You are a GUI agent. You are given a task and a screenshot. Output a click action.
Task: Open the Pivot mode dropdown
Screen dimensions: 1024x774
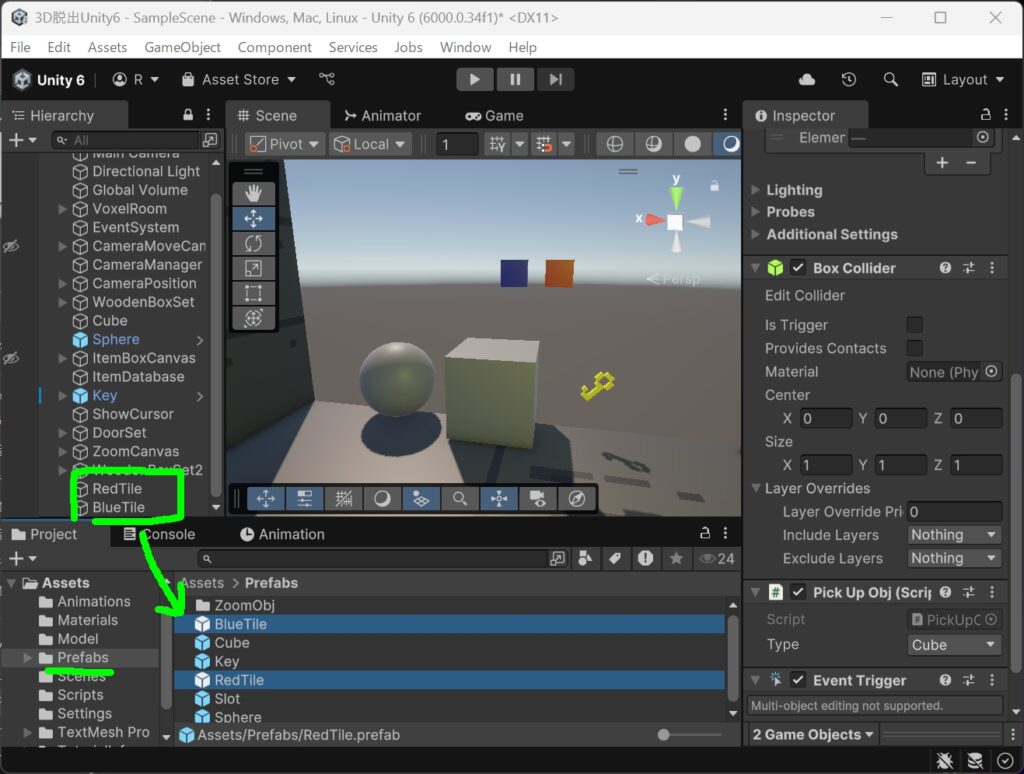pyautogui.click(x=285, y=144)
